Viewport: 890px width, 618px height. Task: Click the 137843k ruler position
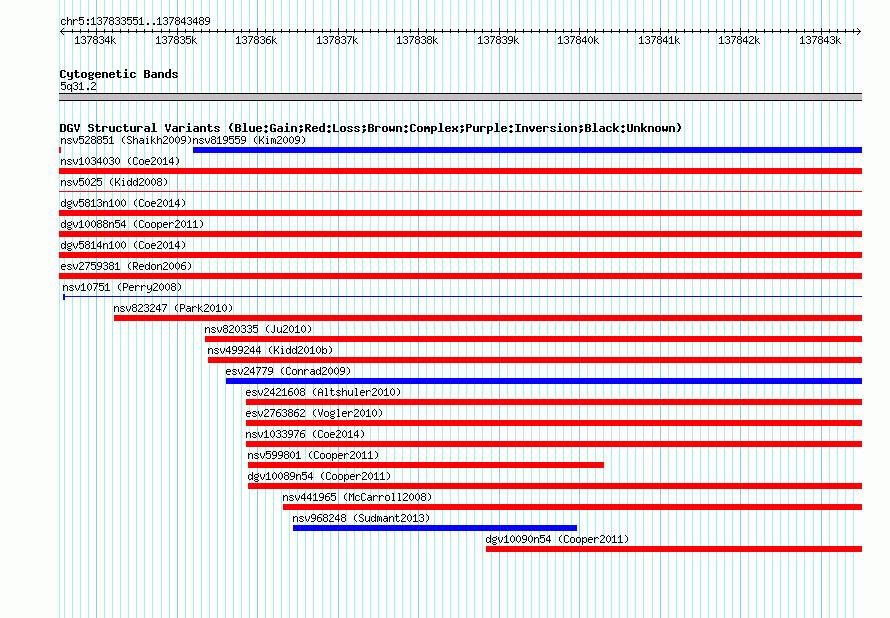coord(820,40)
